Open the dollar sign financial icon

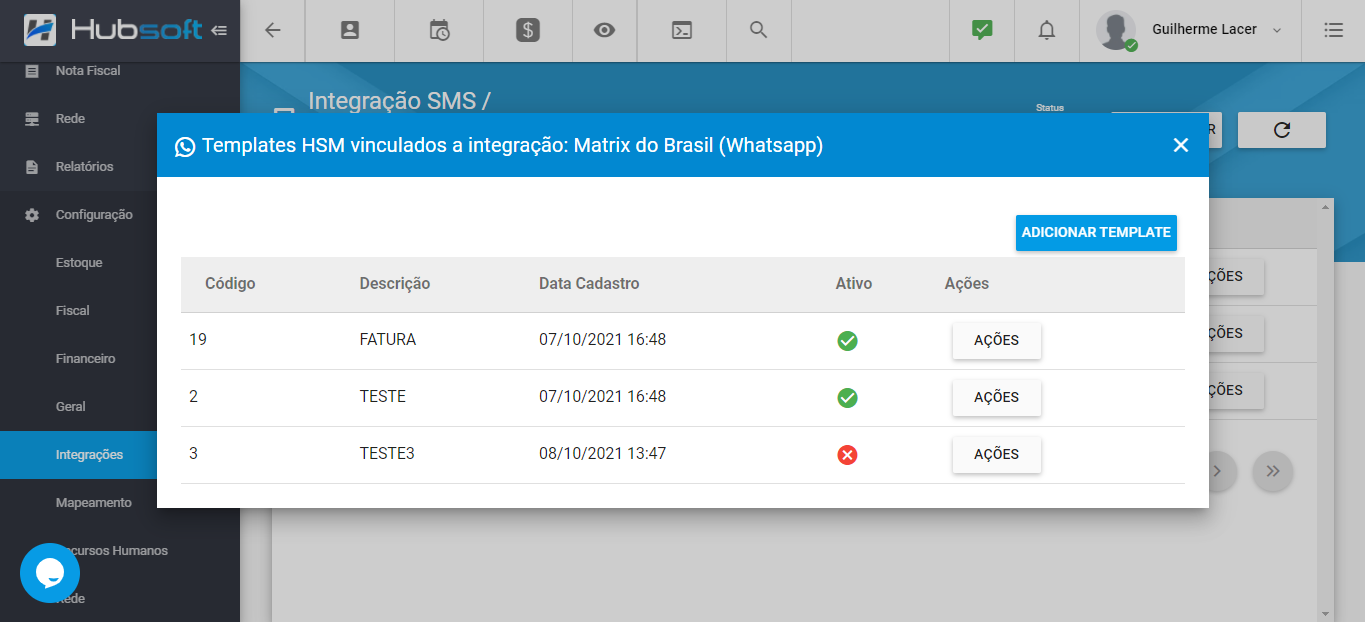coord(528,30)
